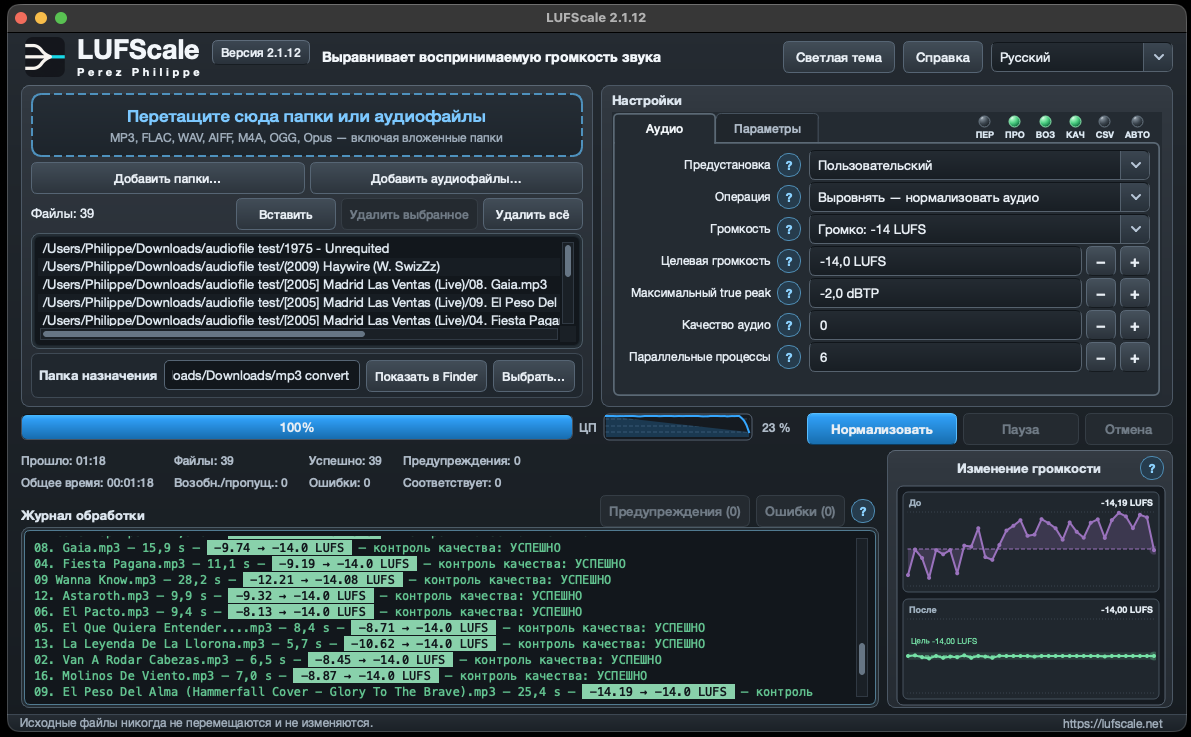1191x737 pixels.
Task: Show Ошибки (0) log filter
Action: (800, 511)
